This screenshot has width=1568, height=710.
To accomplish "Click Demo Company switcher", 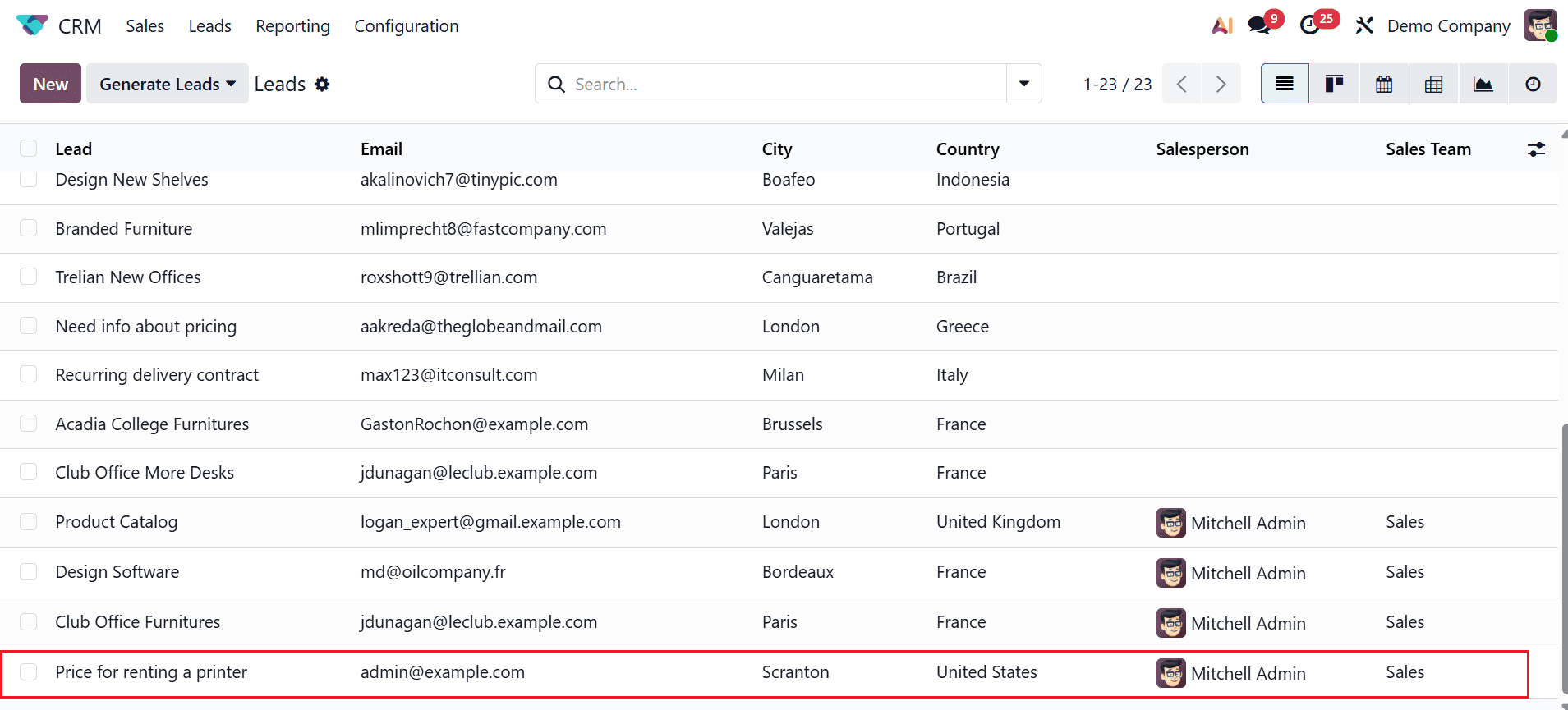I will (x=1449, y=26).
